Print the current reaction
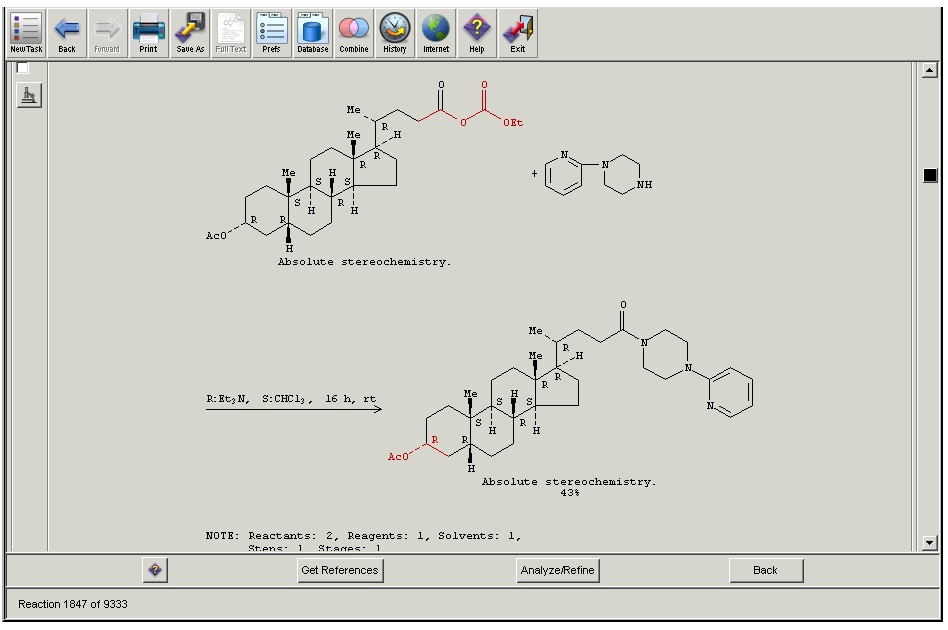This screenshot has height=630, width=948. pyautogui.click(x=148, y=33)
